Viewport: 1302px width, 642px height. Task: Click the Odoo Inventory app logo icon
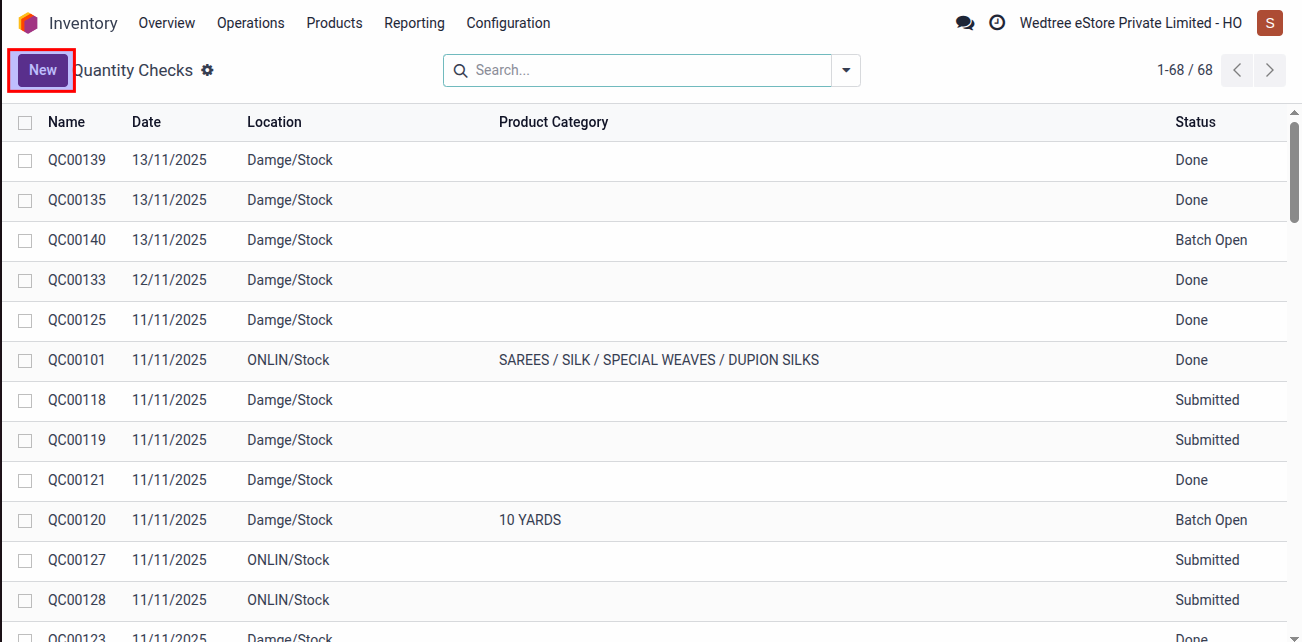(x=28, y=23)
